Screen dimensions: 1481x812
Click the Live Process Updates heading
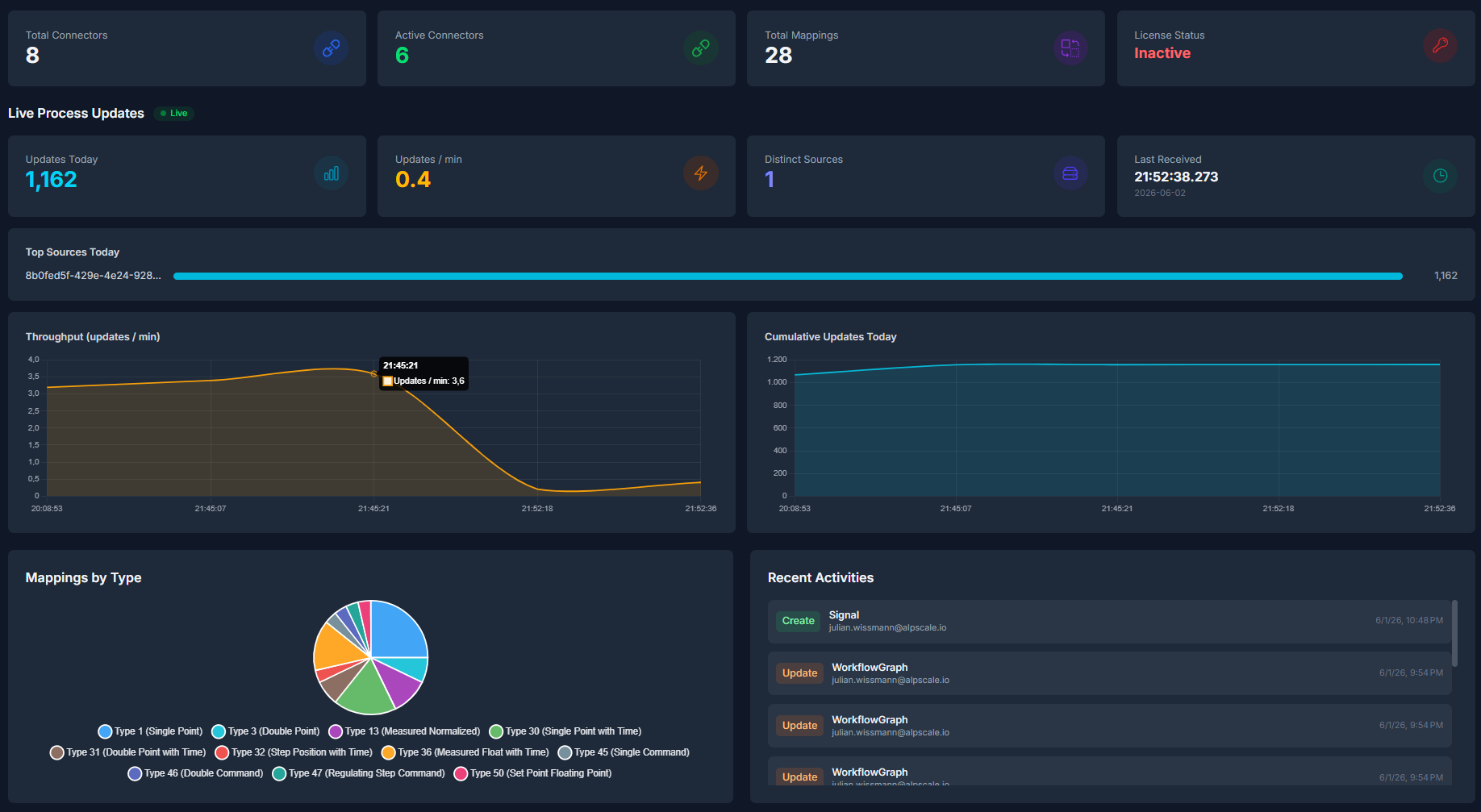pyautogui.click(x=76, y=114)
